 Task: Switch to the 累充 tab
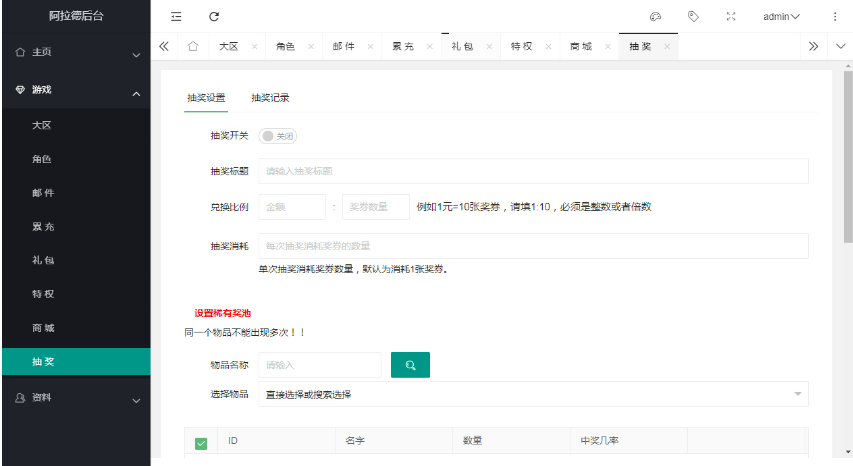tap(403, 46)
